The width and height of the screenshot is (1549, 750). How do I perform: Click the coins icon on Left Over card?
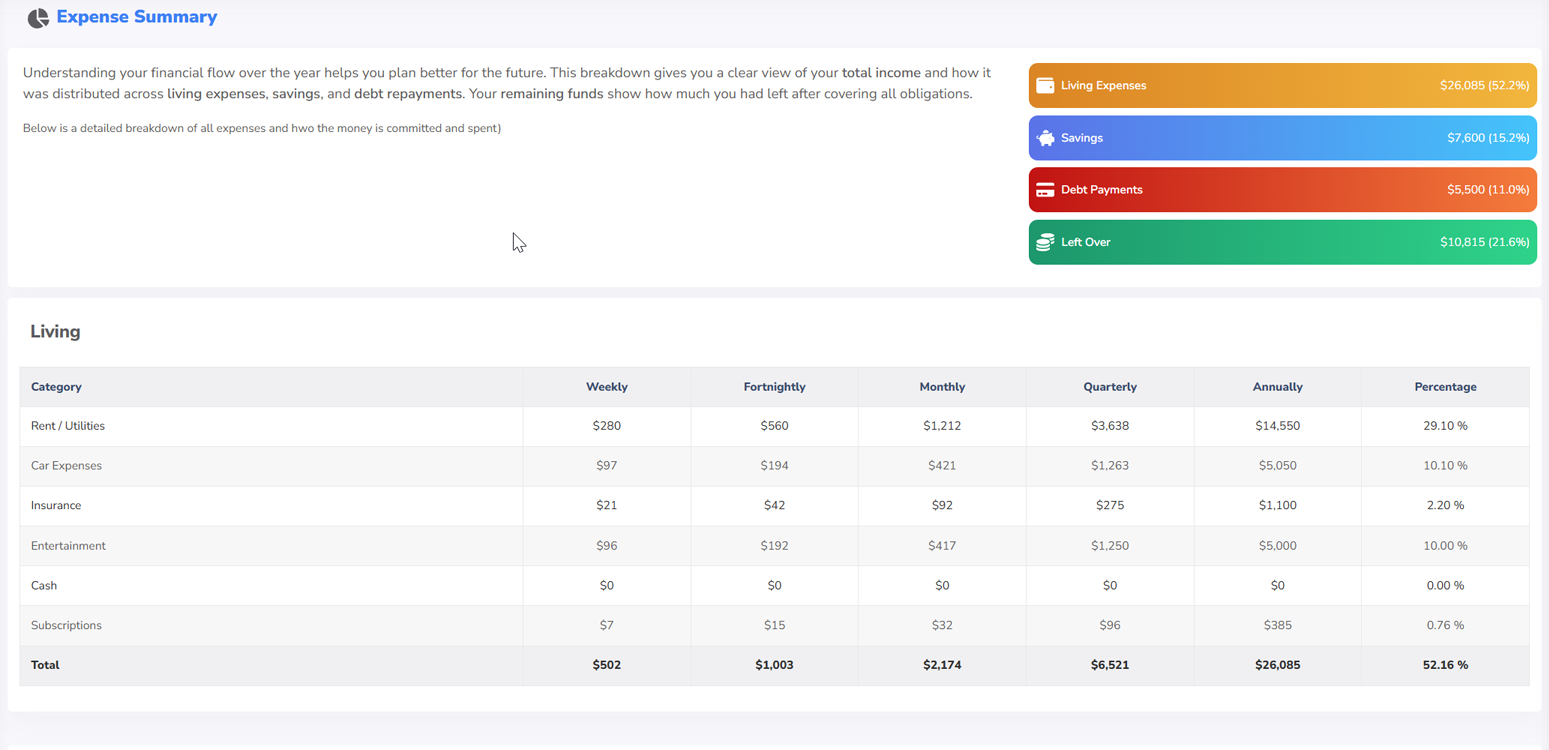1045,242
